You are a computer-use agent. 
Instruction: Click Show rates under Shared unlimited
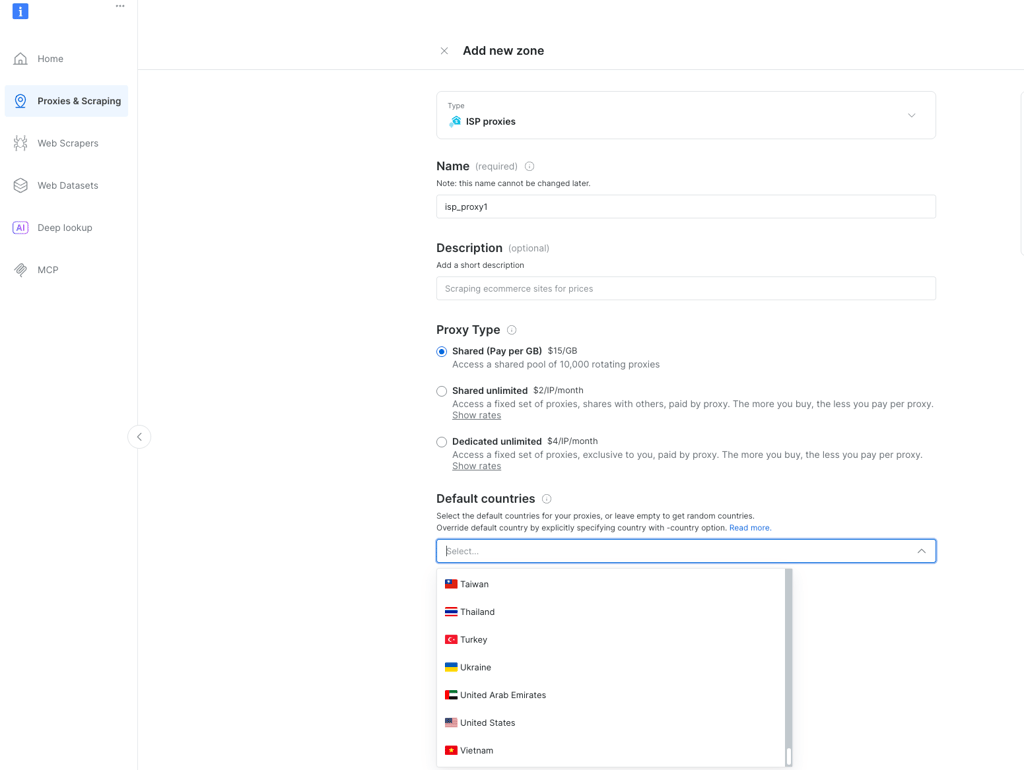point(477,415)
